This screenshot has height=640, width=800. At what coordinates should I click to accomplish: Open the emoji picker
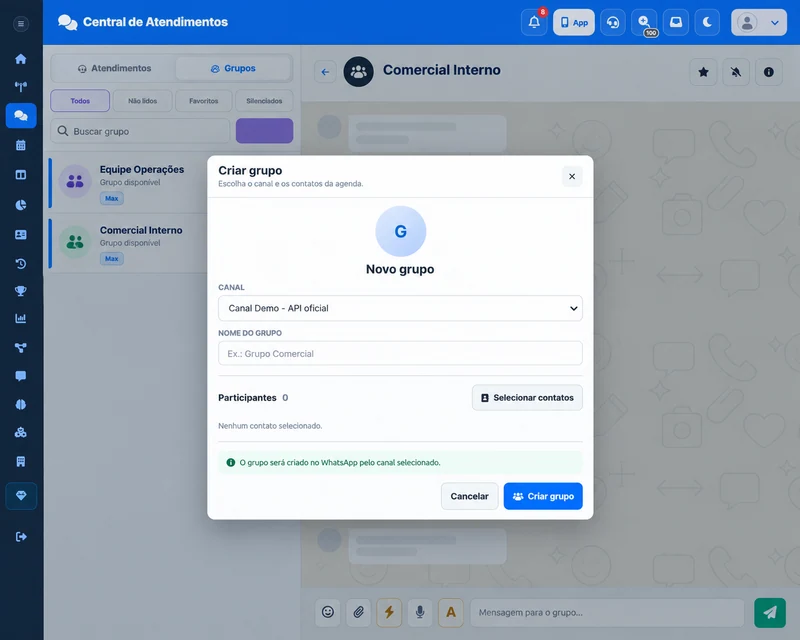point(328,612)
